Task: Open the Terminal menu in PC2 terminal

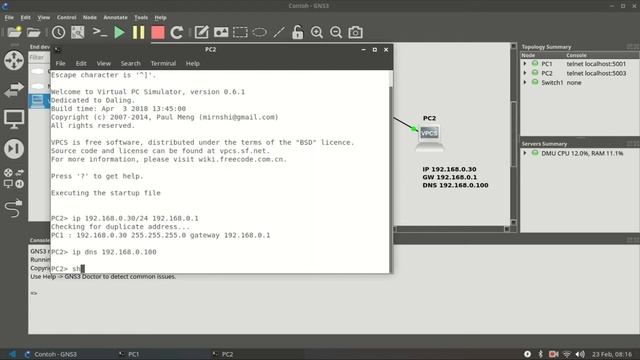Action: point(163,63)
